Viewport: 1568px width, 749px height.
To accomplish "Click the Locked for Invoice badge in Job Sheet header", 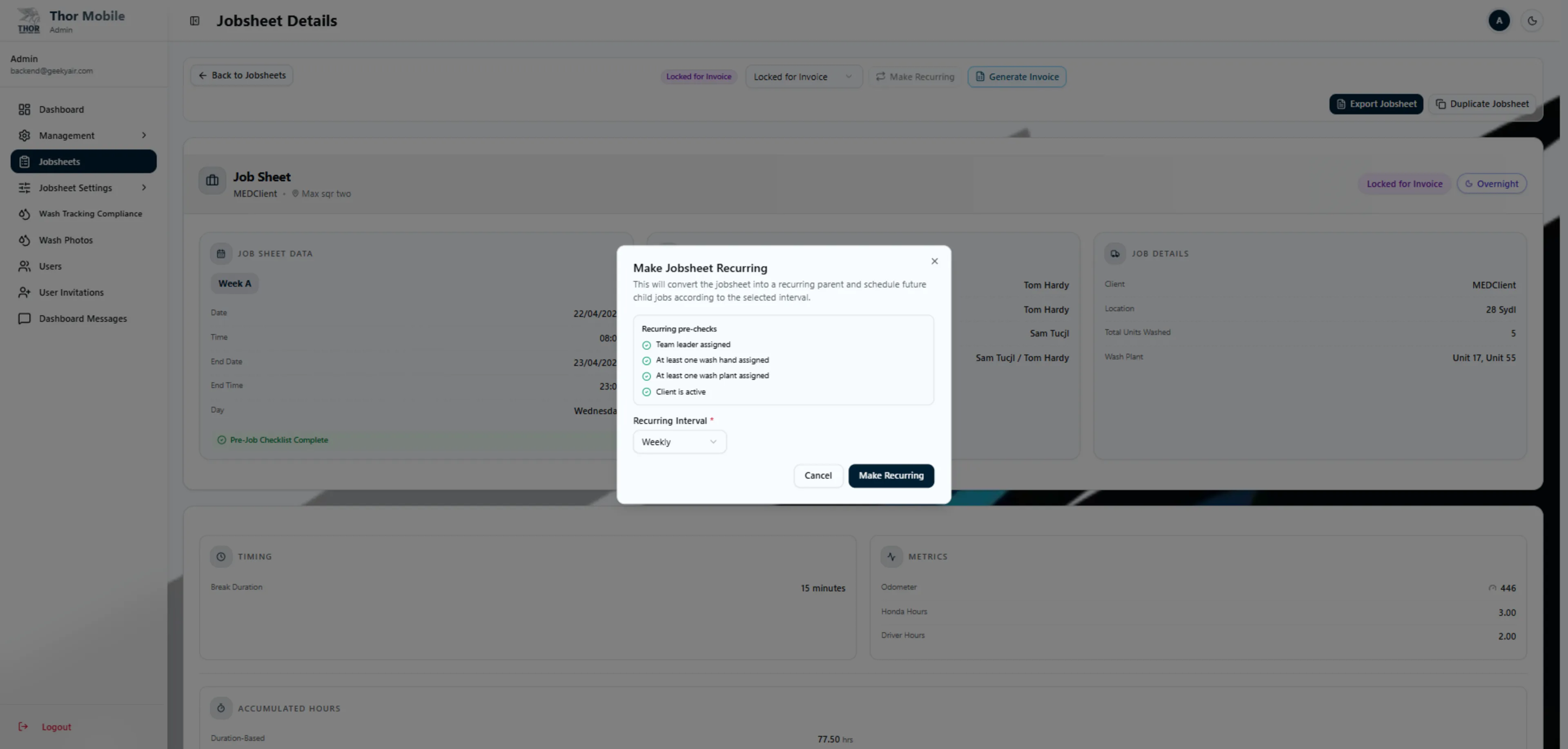I will click(1404, 184).
